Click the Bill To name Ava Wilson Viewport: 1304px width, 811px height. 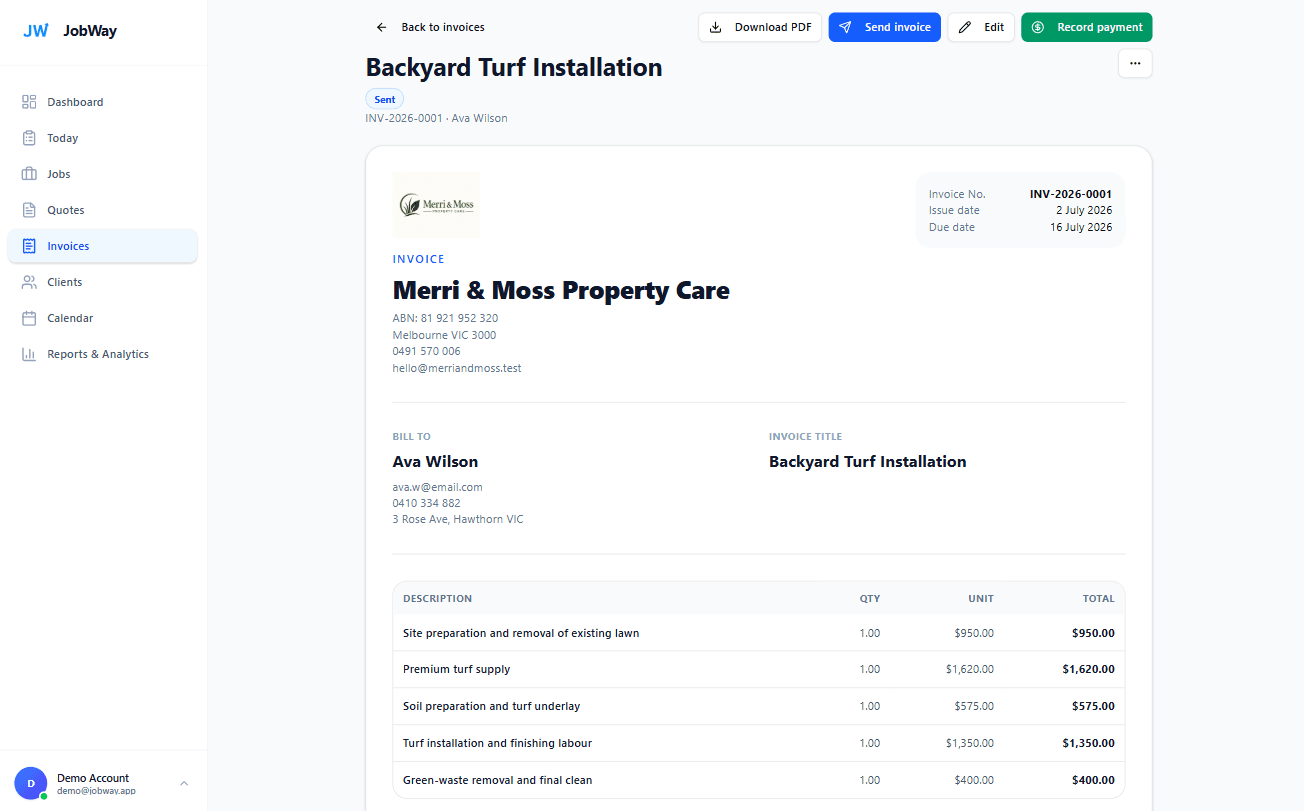(x=435, y=461)
